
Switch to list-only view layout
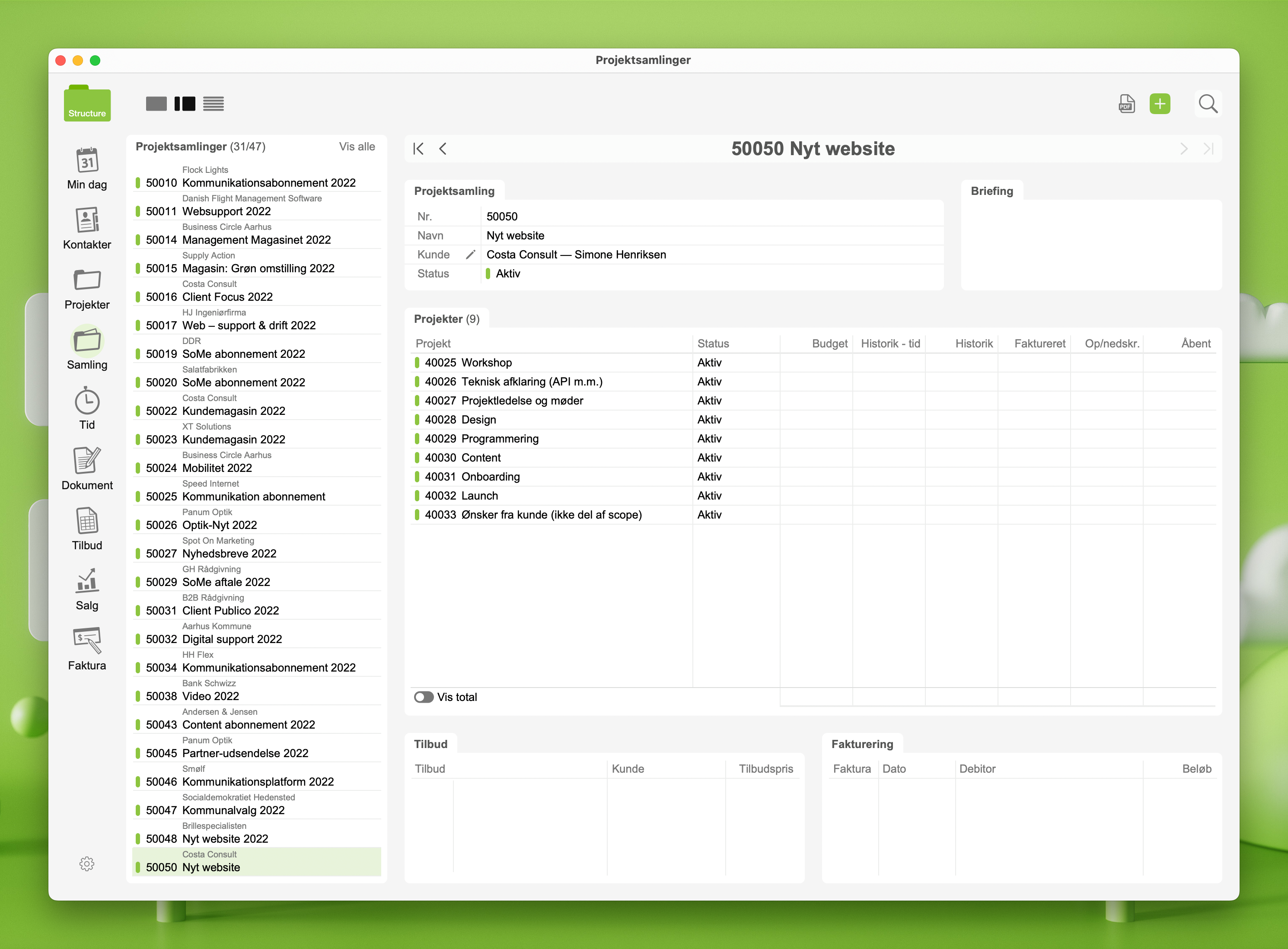pyautogui.click(x=213, y=104)
